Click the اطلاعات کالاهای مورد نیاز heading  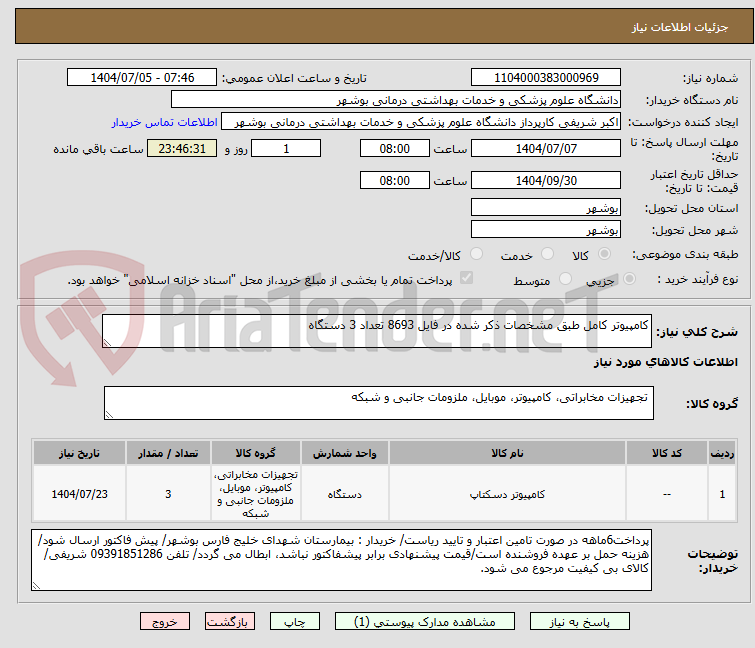pos(665,362)
